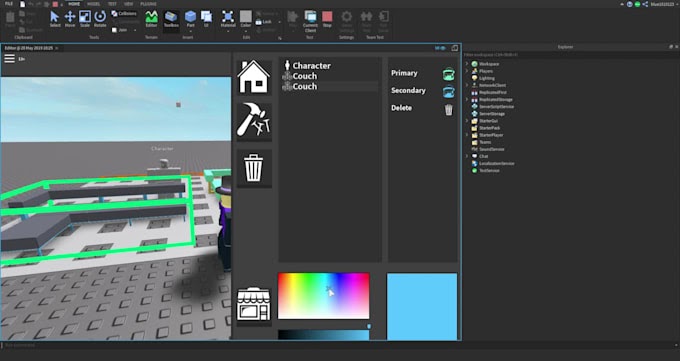The height and width of the screenshot is (361, 680).
Task: Switch to the PLUGINS ribbon tab
Action: pyautogui.click(x=148, y=4)
